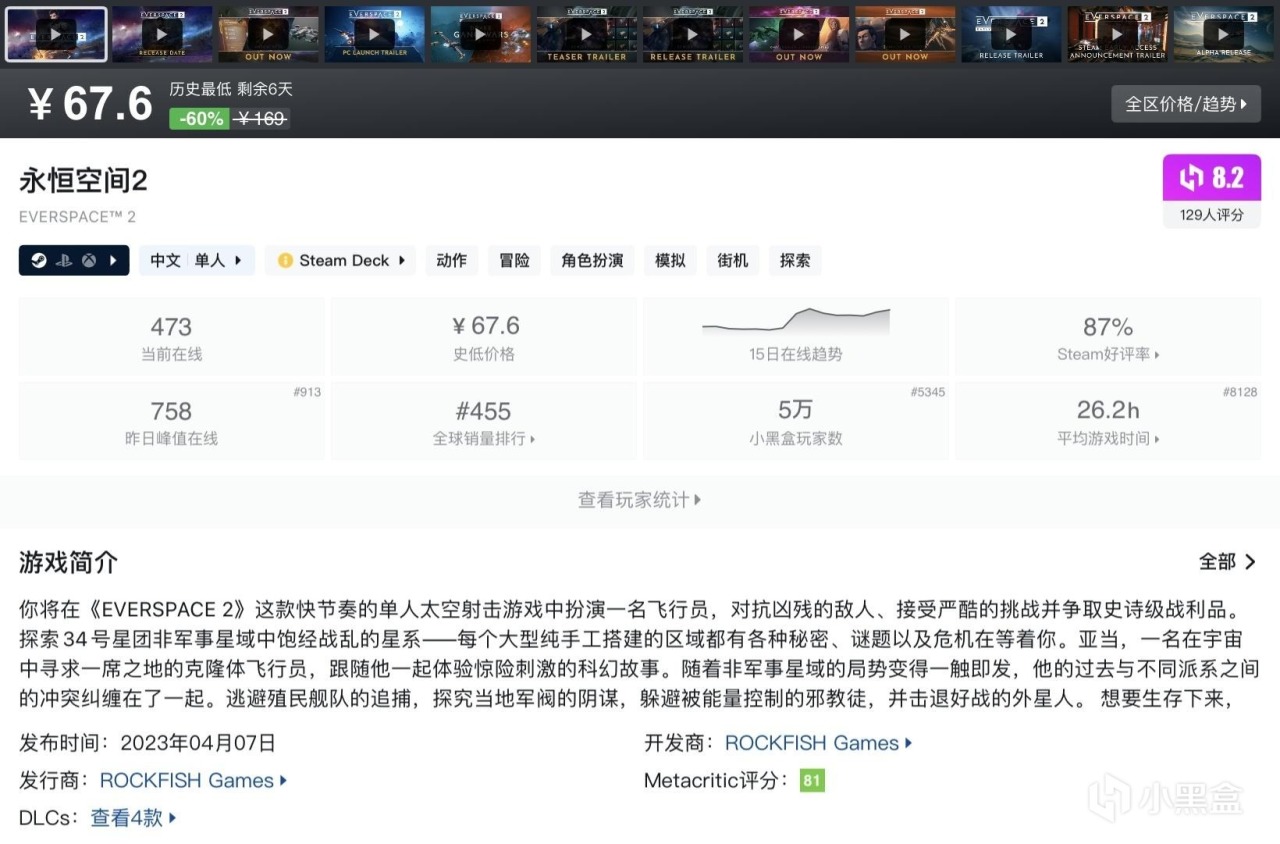Viewport: 1280px width, 844px height.
Task: Click the large ¥ 67.6 current price
Action: pyautogui.click(x=90, y=104)
